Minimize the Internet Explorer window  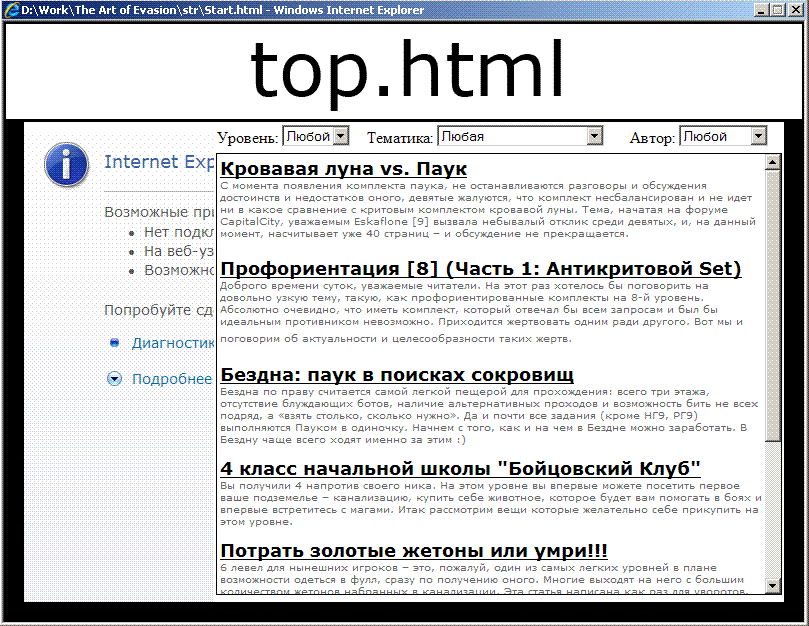coord(760,10)
